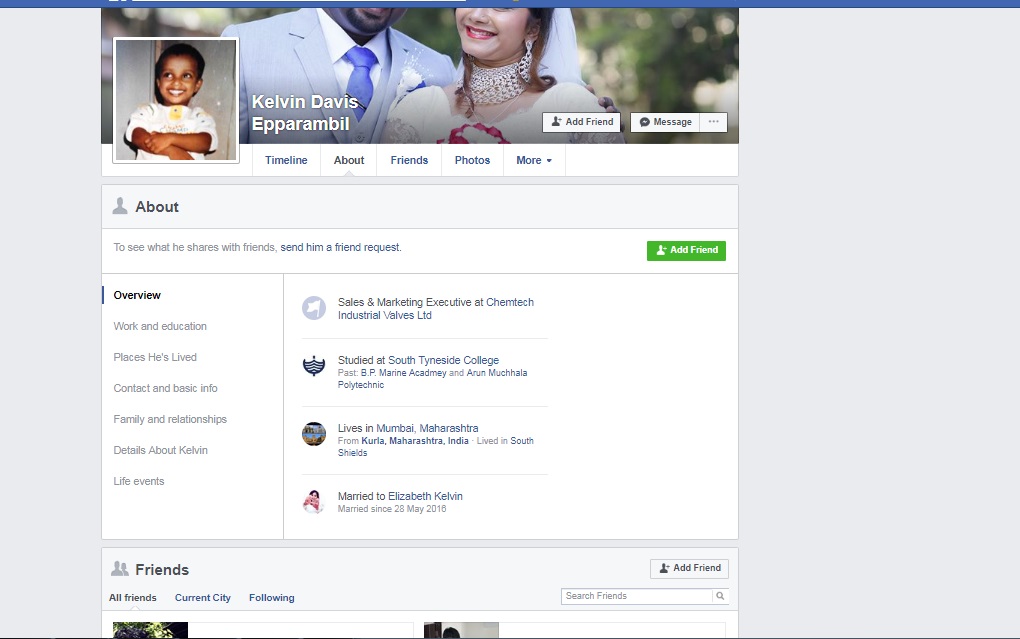Open the three-dots options on cover photo
Viewport: 1020px width, 639px height.
[x=713, y=122]
